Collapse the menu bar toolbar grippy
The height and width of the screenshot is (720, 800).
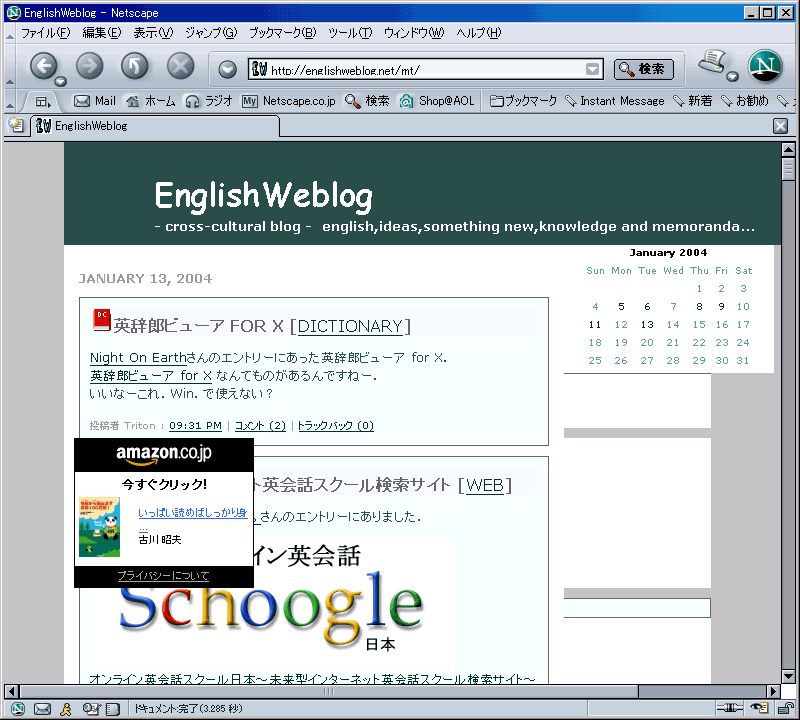pyautogui.click(x=10, y=35)
